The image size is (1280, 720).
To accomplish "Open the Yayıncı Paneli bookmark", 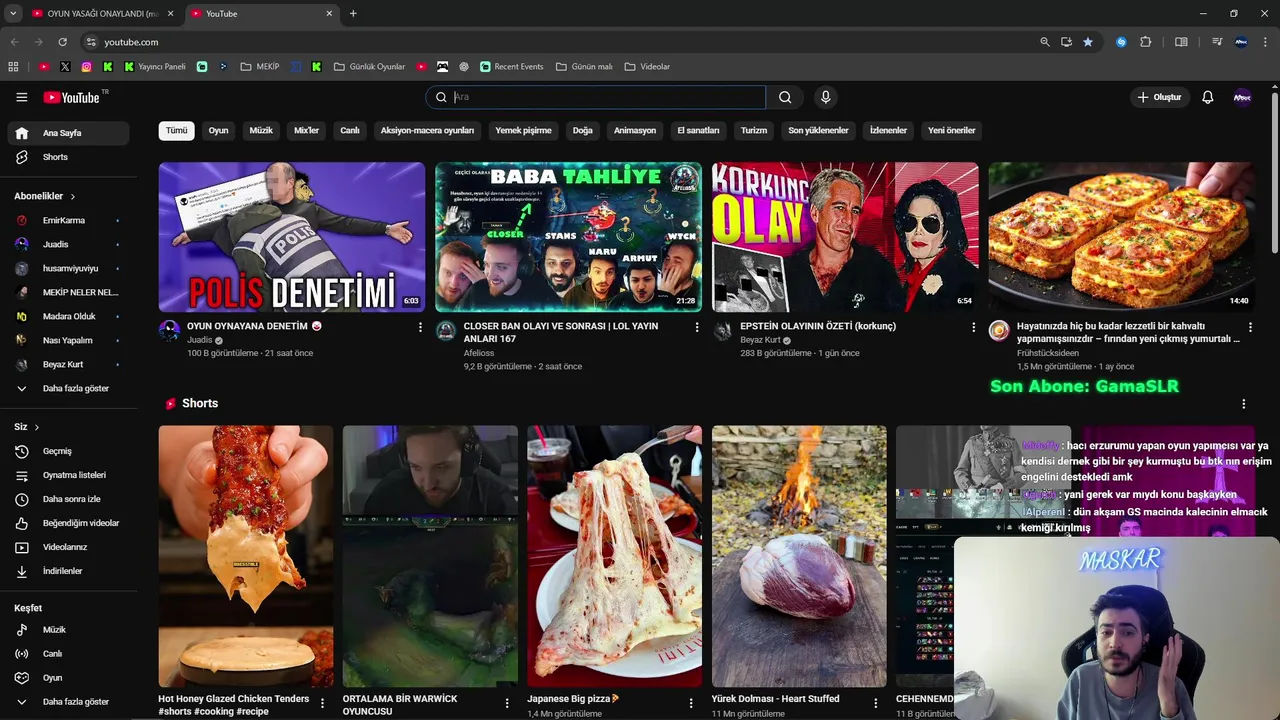I will coord(155,67).
